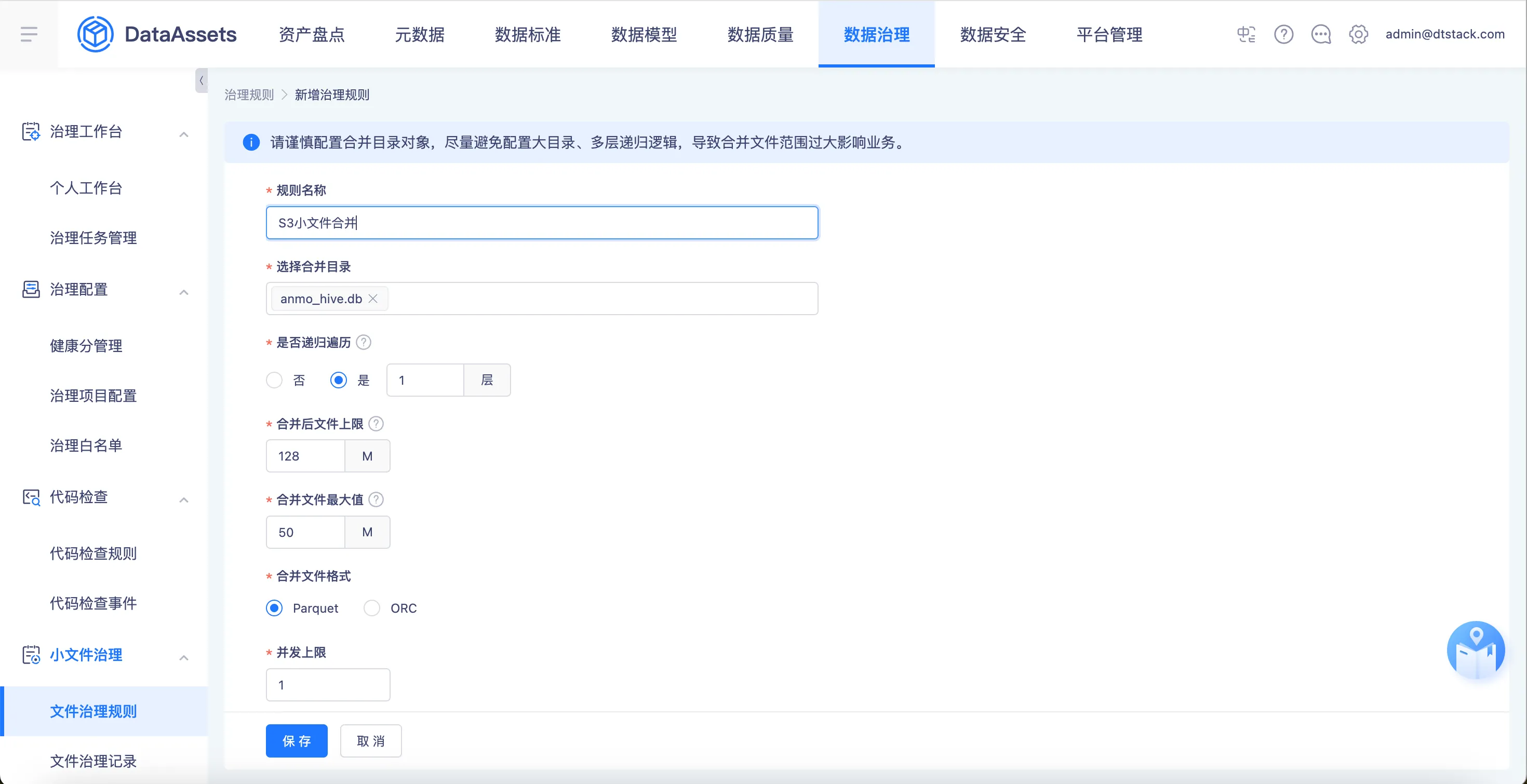The image size is (1527, 784).
Task: Collapse the 代码检查 sidebar group
Action: [184, 499]
